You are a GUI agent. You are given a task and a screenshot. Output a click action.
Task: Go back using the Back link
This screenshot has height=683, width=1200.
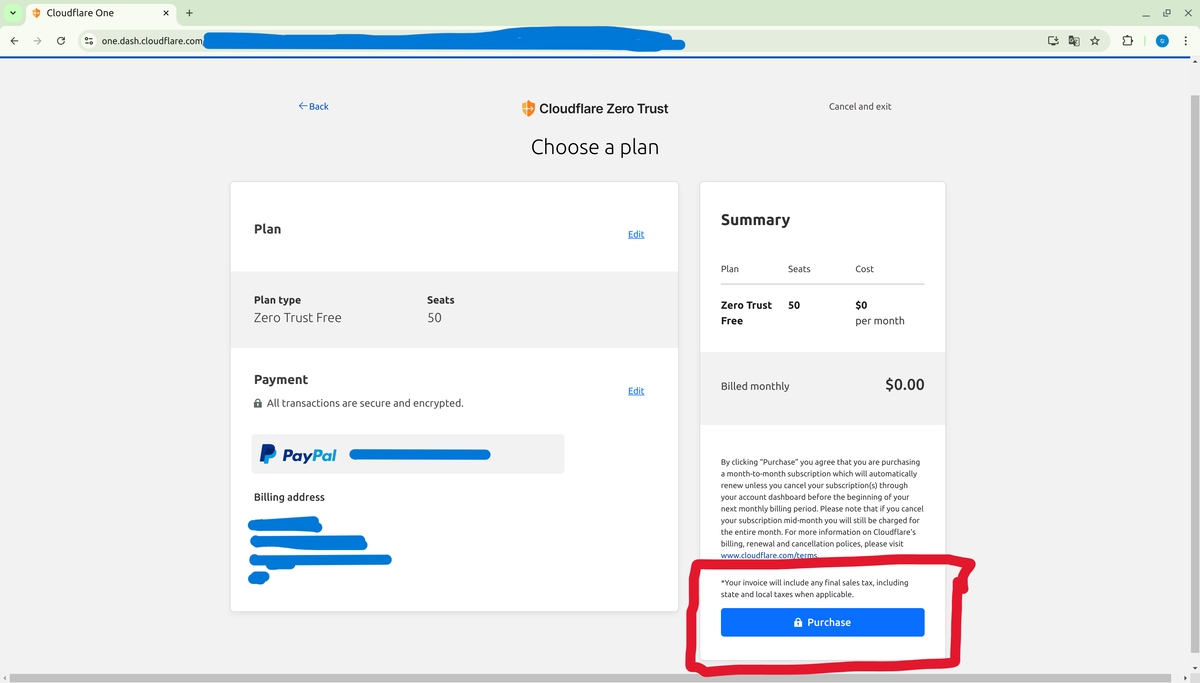[313, 106]
